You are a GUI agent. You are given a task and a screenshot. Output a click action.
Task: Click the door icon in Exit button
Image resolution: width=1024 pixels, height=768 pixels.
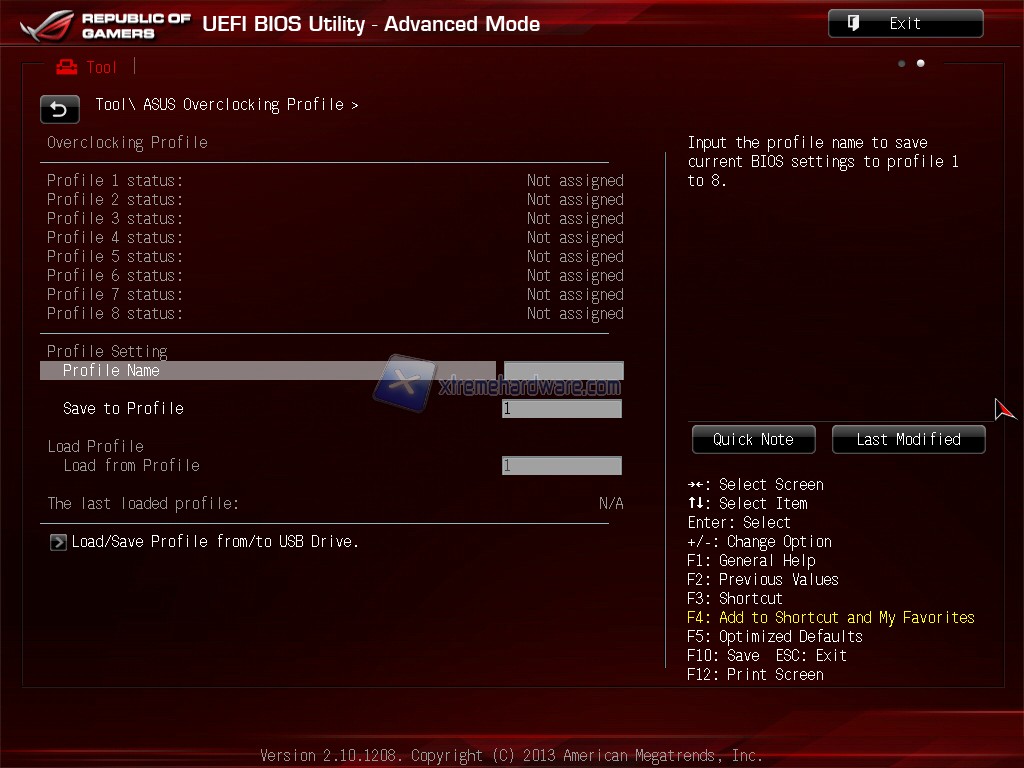coord(853,23)
